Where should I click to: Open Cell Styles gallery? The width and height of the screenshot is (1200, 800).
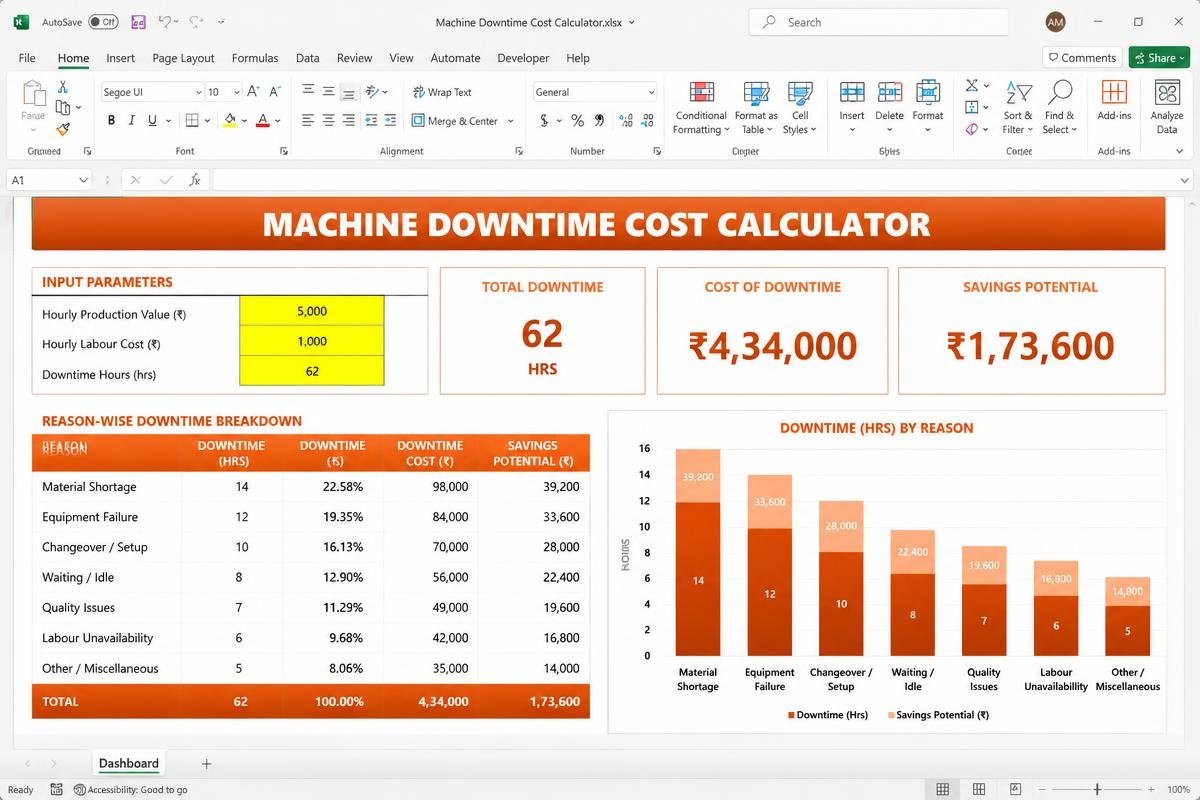click(799, 108)
